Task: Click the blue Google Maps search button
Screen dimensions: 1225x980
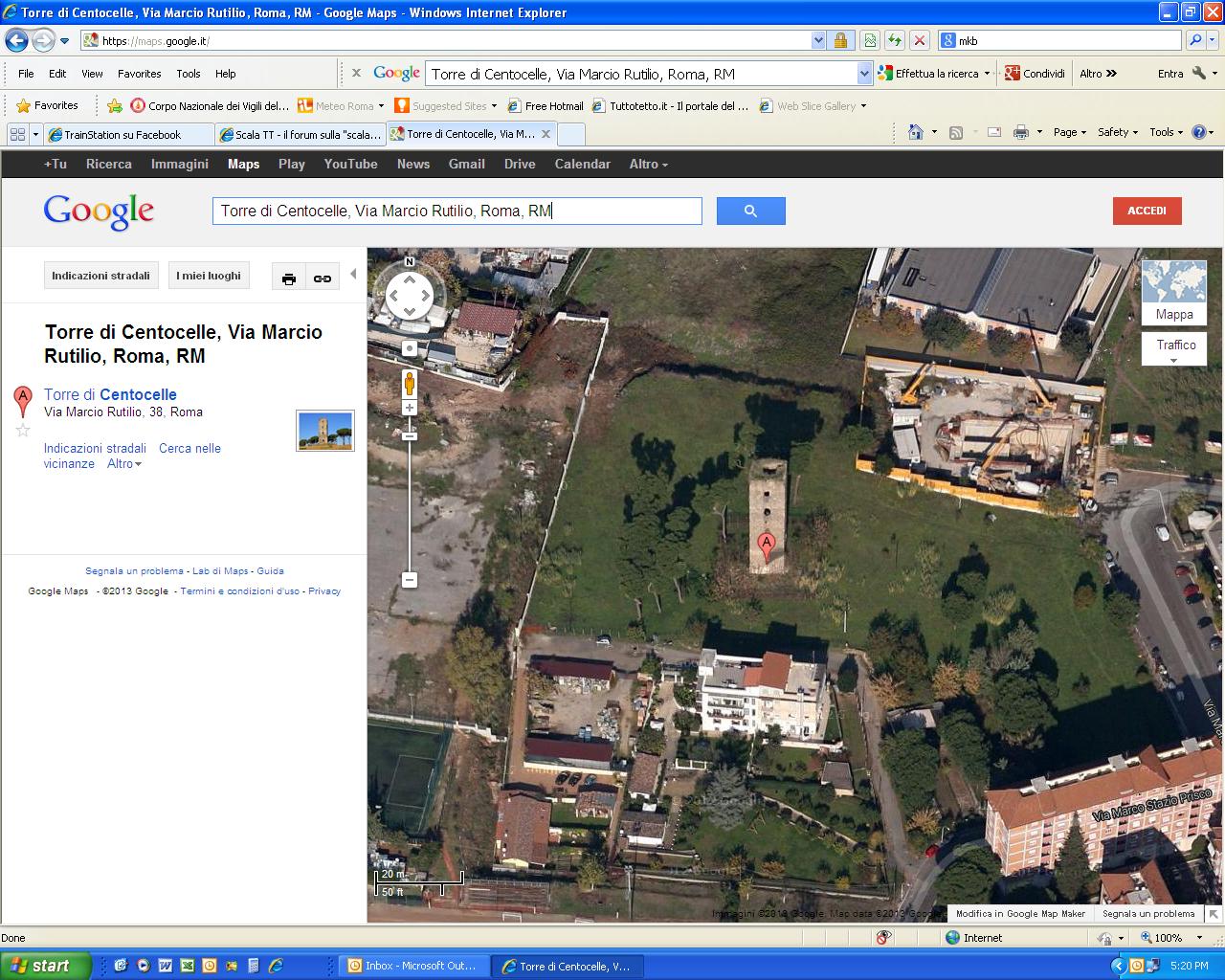Action: [x=750, y=211]
